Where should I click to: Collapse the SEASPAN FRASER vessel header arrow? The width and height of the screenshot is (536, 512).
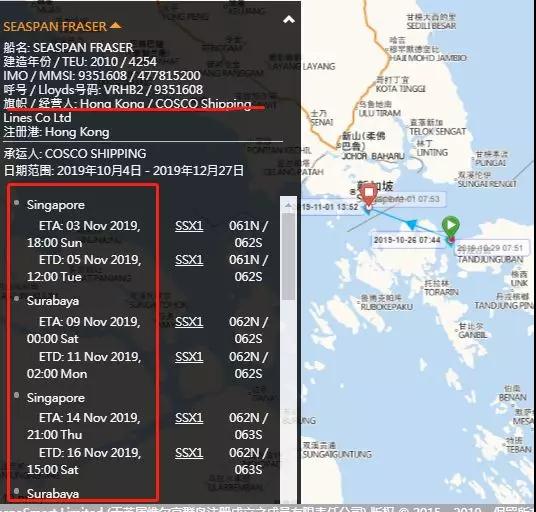[116, 26]
